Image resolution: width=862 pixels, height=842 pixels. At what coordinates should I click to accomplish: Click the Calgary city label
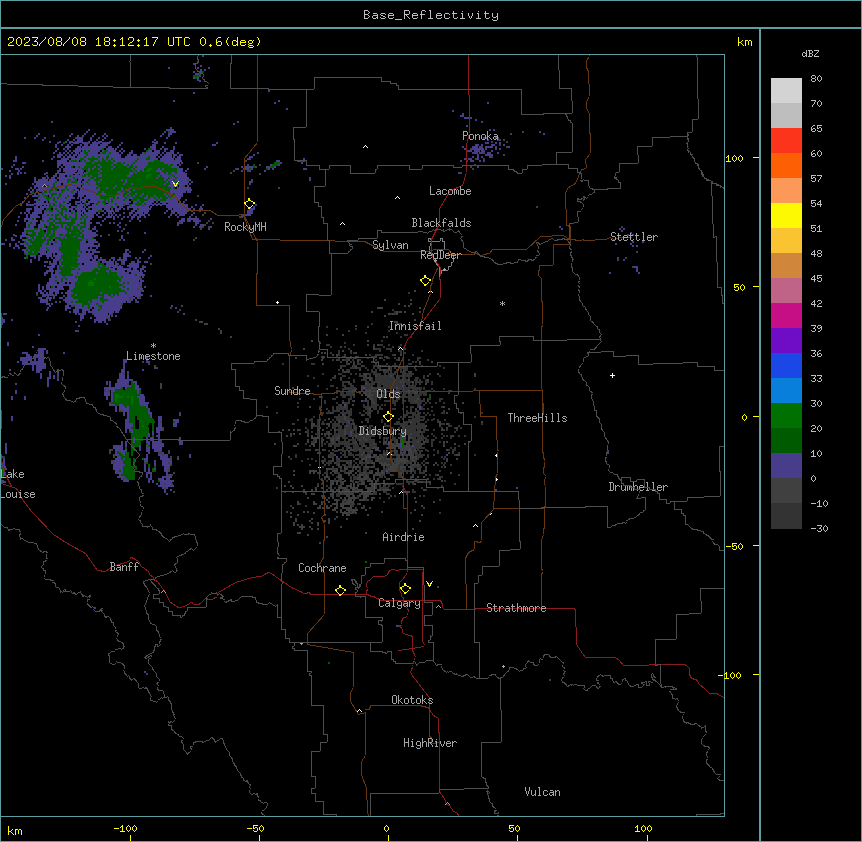point(399,603)
